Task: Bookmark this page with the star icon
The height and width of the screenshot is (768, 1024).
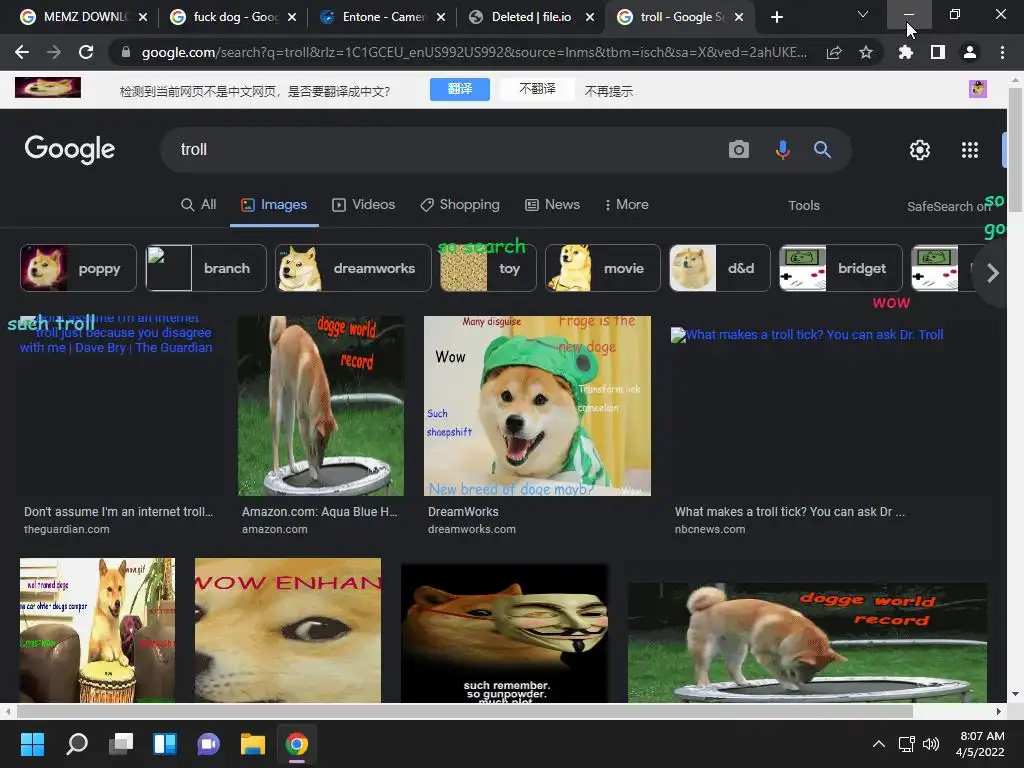Action: pos(866,52)
